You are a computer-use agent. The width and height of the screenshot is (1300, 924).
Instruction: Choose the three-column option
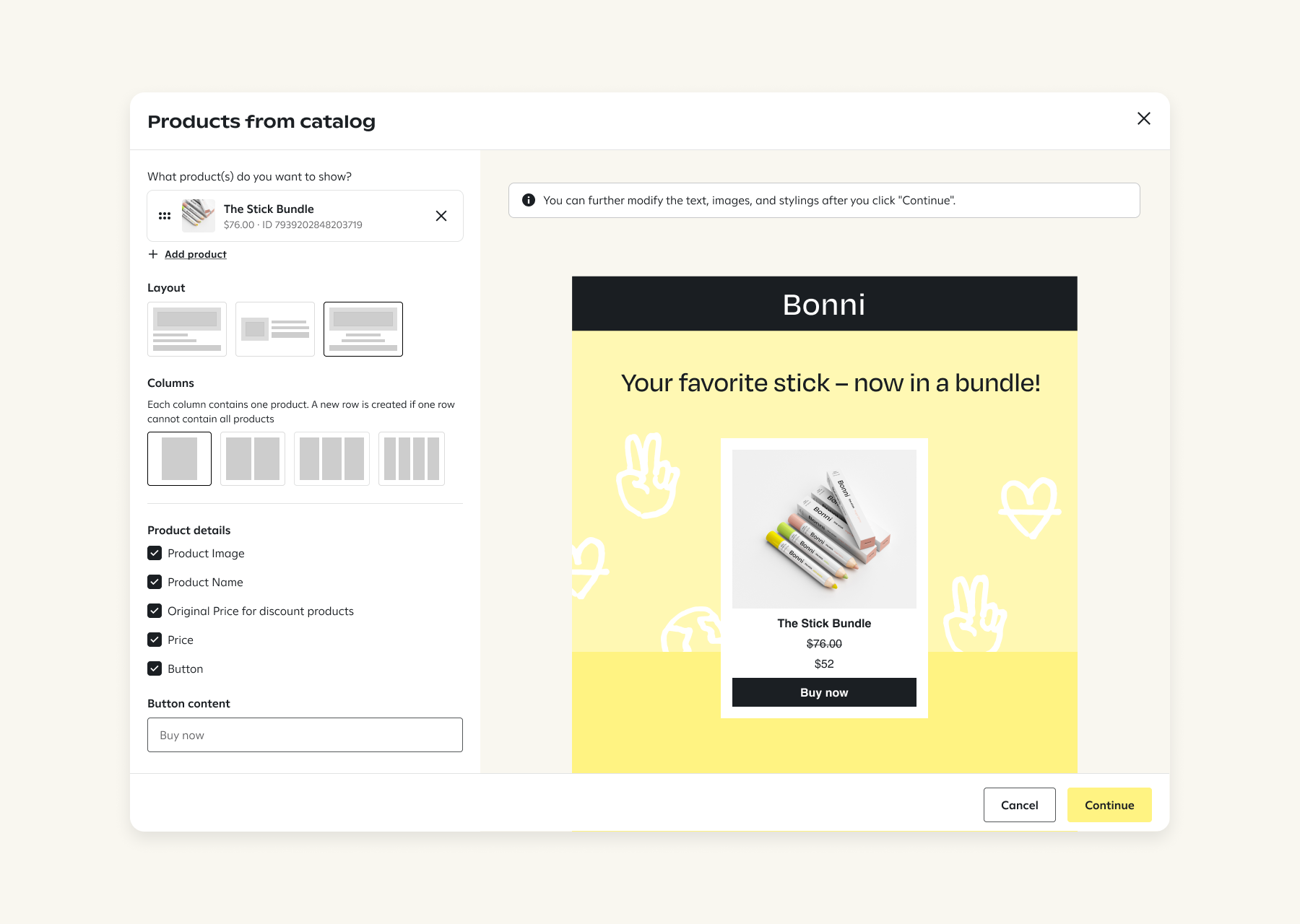[331, 458]
